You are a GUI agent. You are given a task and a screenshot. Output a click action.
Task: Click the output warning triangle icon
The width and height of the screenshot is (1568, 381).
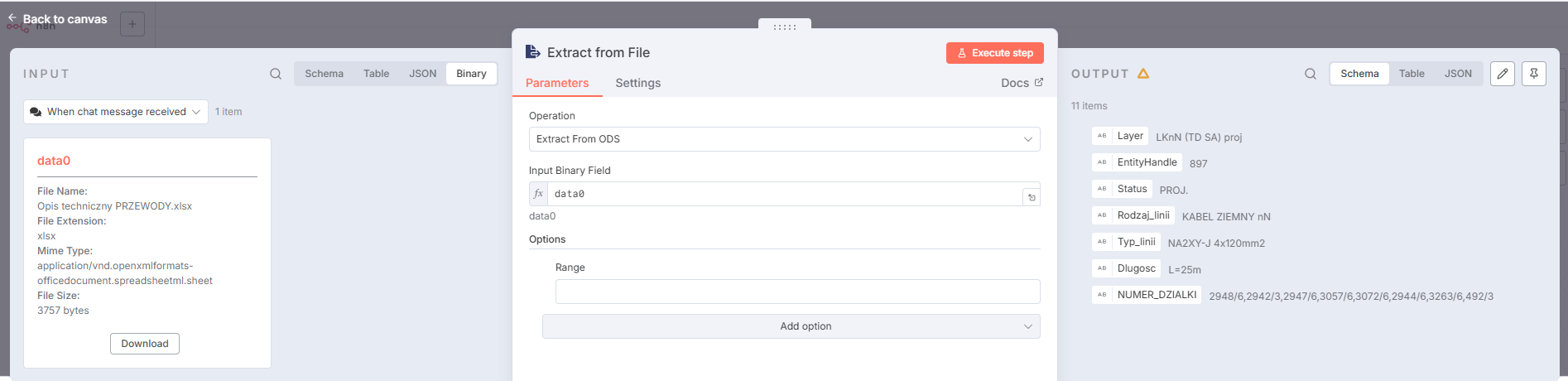coord(1143,74)
